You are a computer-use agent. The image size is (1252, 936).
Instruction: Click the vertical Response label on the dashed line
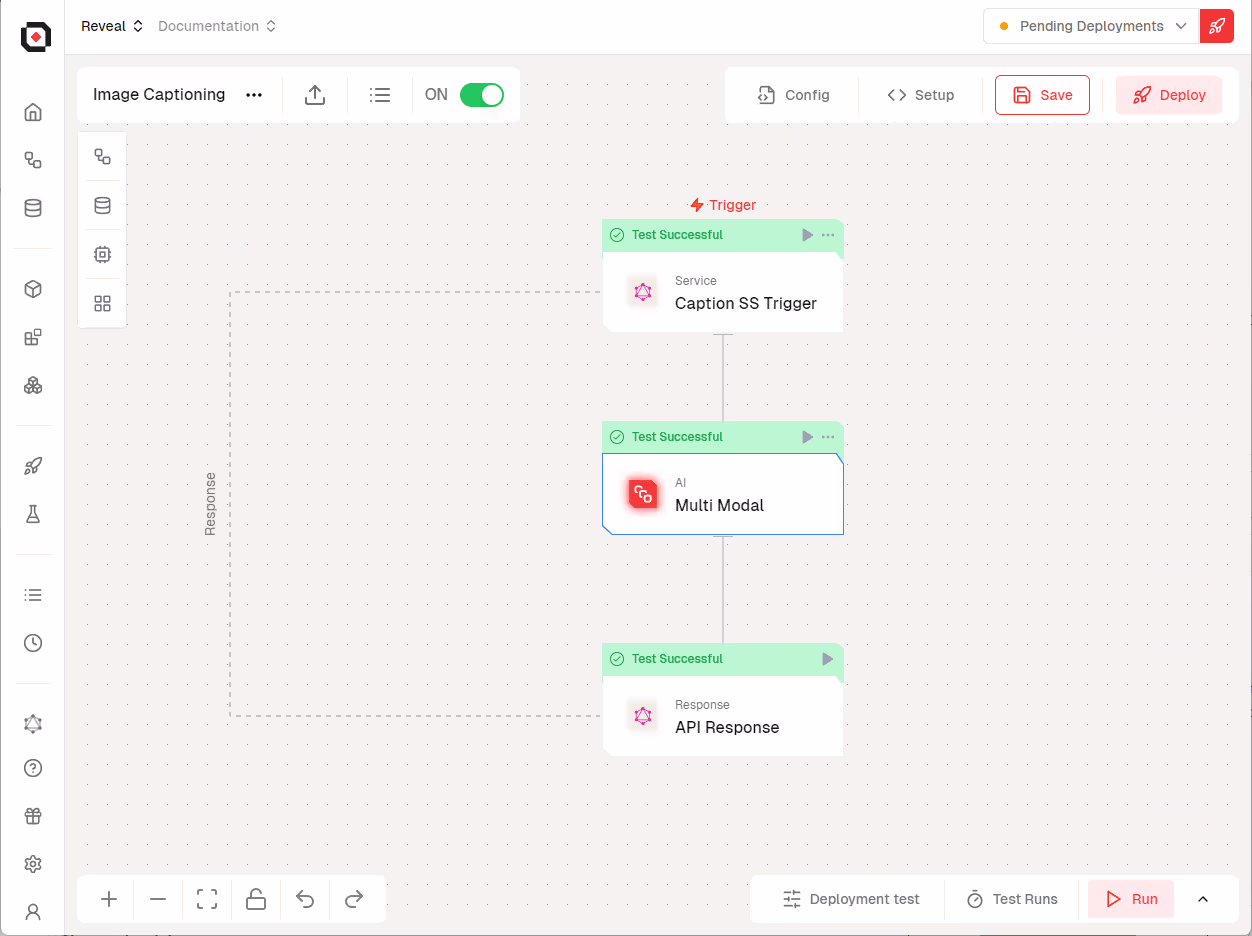coord(210,504)
